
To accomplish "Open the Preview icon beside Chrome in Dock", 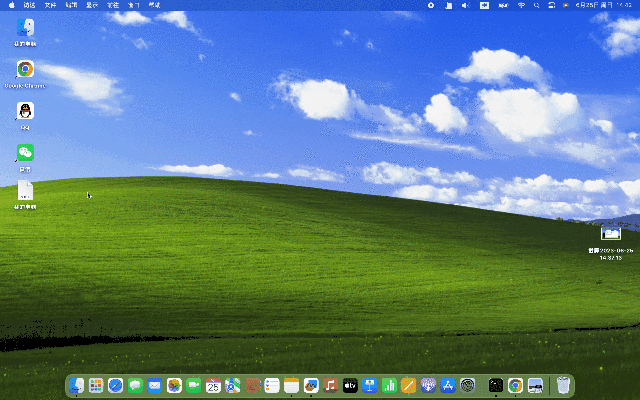I will (535, 385).
